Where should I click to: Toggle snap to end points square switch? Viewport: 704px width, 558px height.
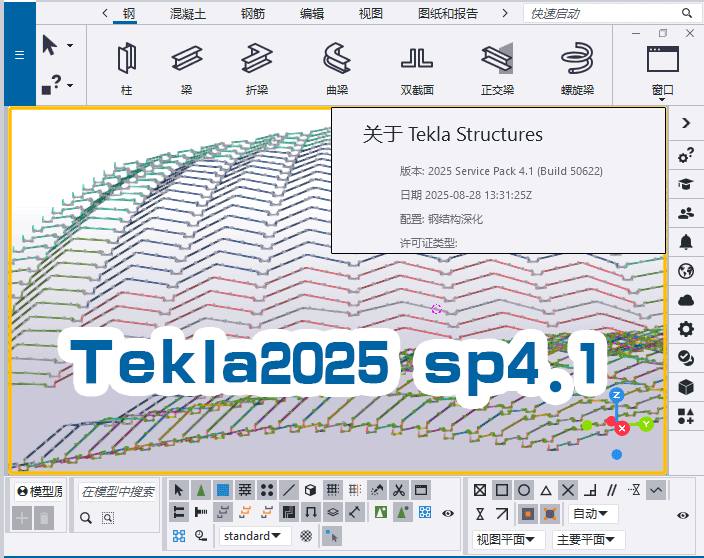(502, 490)
